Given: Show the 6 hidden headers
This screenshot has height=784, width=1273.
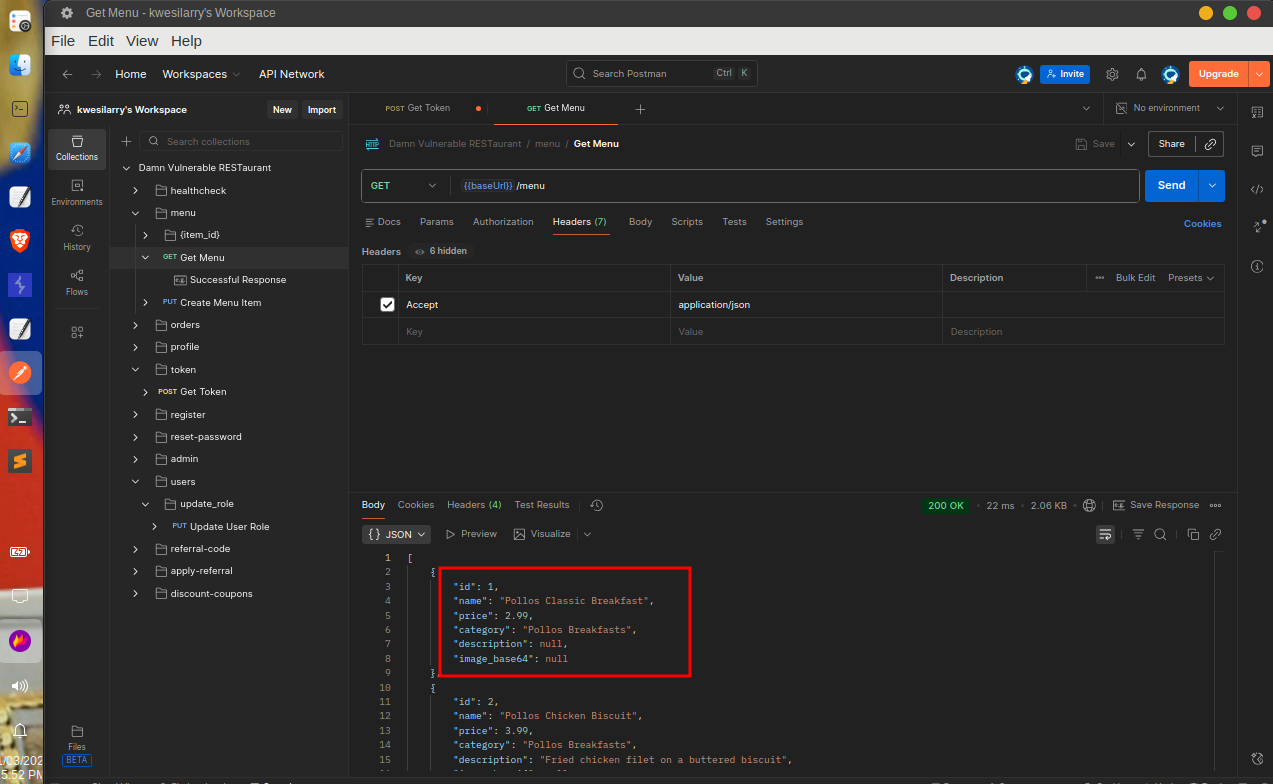Looking at the screenshot, I should (441, 251).
